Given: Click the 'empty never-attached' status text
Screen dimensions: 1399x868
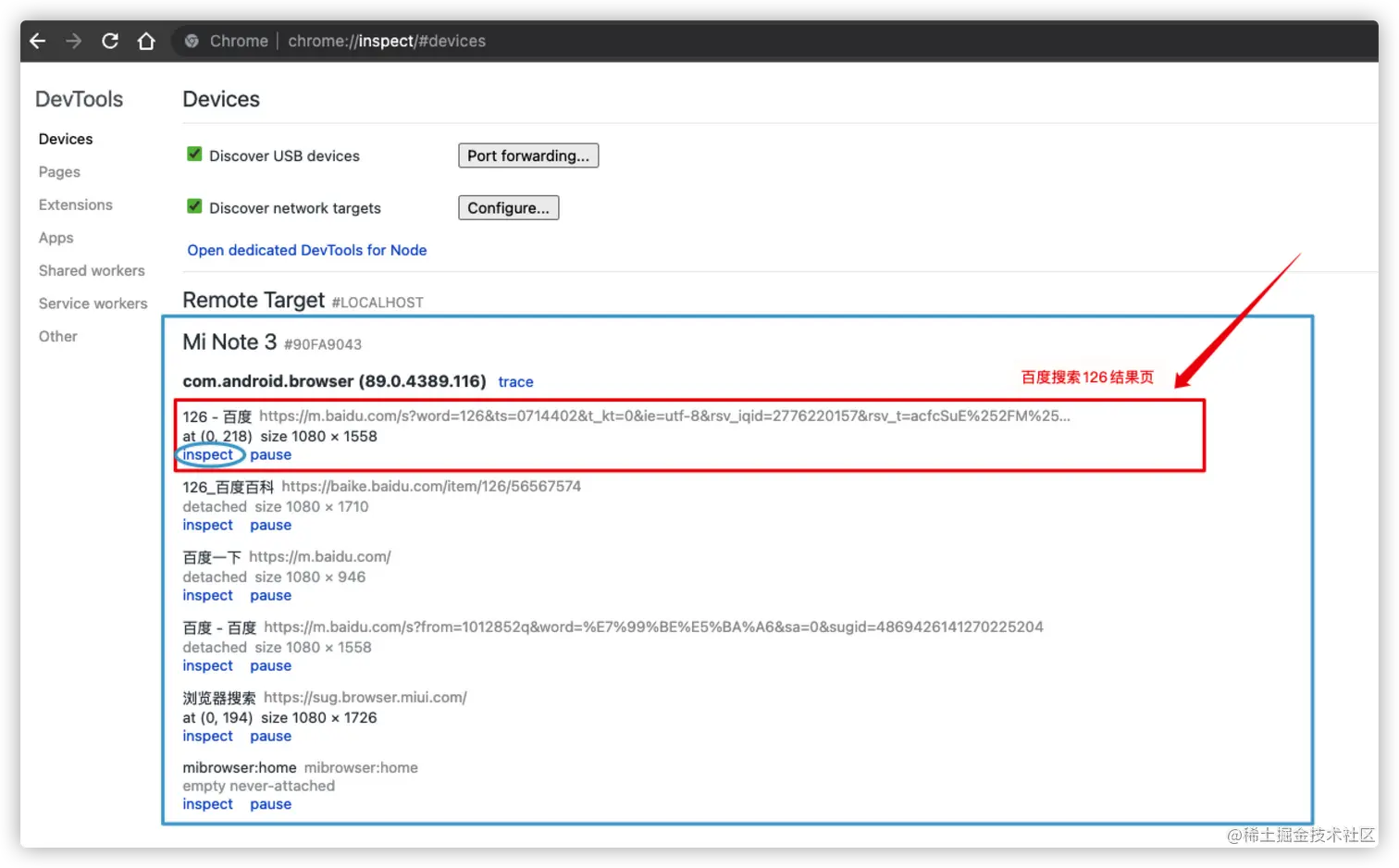Looking at the screenshot, I should point(259,786).
